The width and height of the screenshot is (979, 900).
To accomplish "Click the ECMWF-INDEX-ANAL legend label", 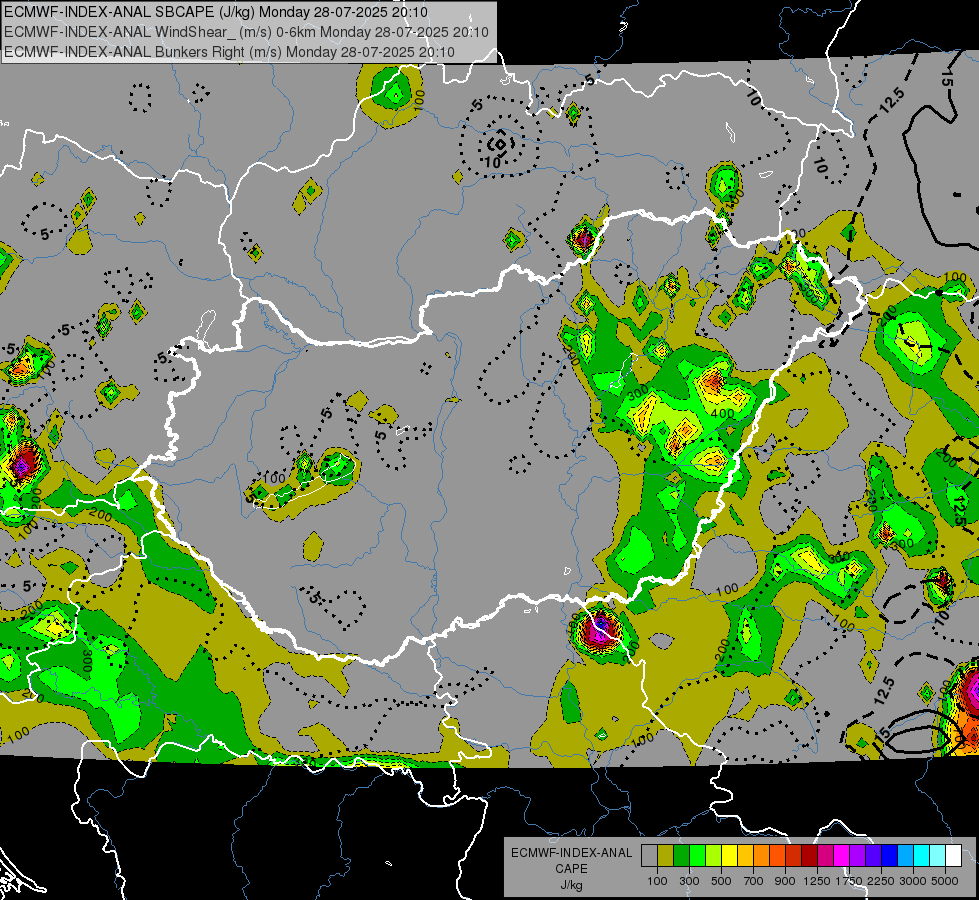I will (571, 853).
